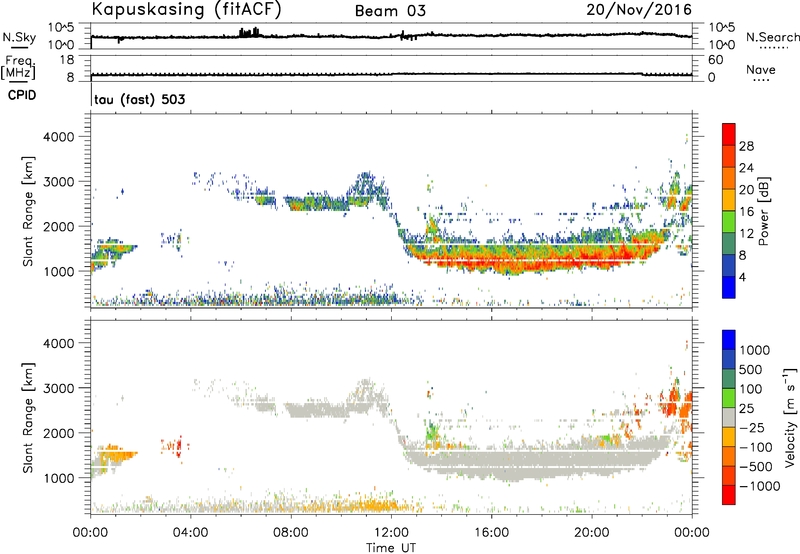The image size is (800, 554).
Task: Click the "1000" tick in the power panel
Action: pyautogui.click(x=58, y=271)
